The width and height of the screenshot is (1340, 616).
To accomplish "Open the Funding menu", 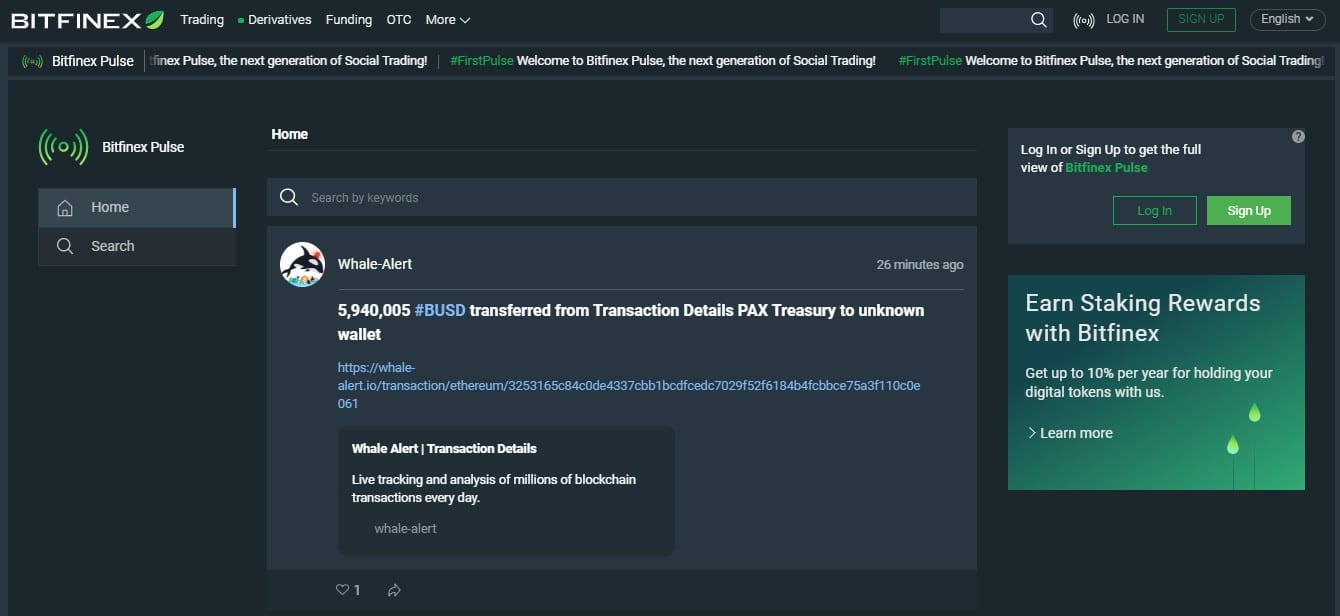I will 349,19.
